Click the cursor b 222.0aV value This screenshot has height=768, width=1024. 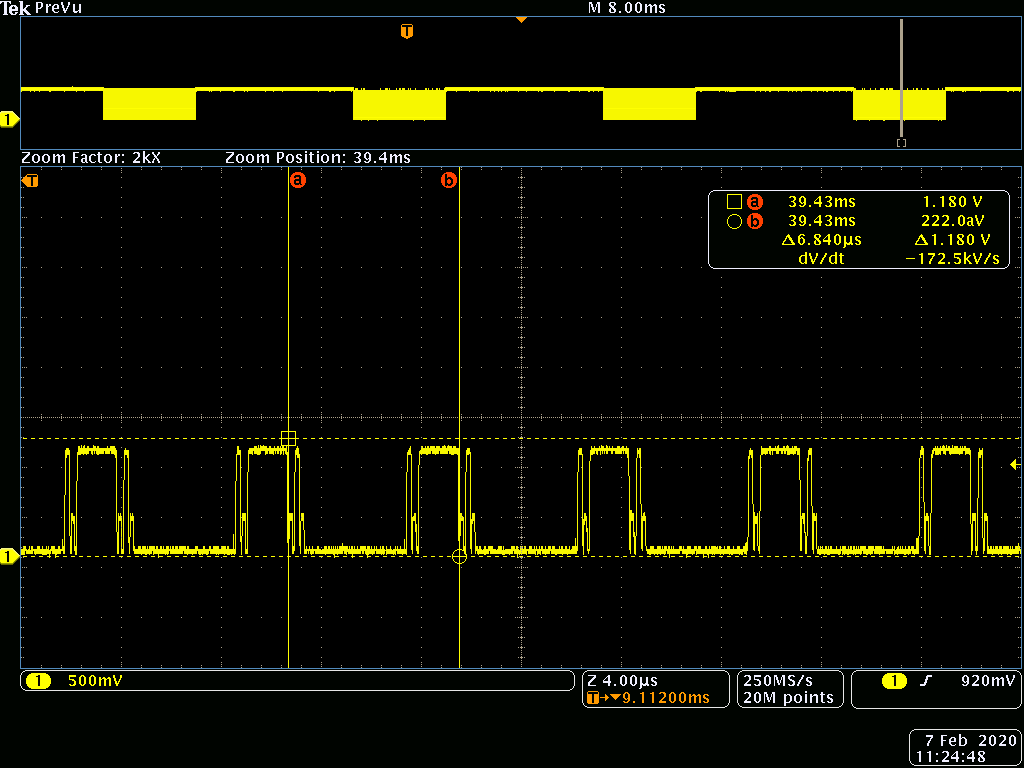tap(953, 221)
